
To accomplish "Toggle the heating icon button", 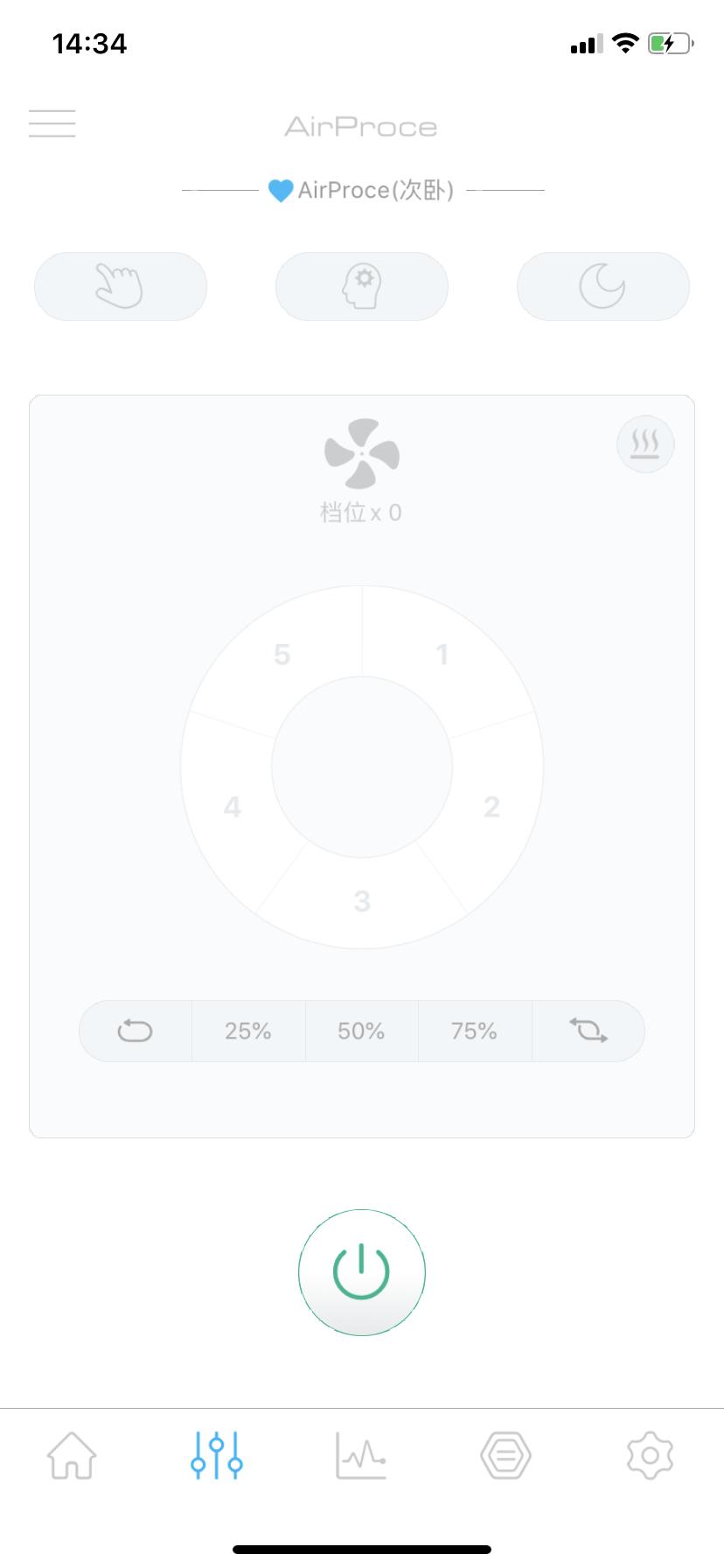I will click(x=645, y=444).
